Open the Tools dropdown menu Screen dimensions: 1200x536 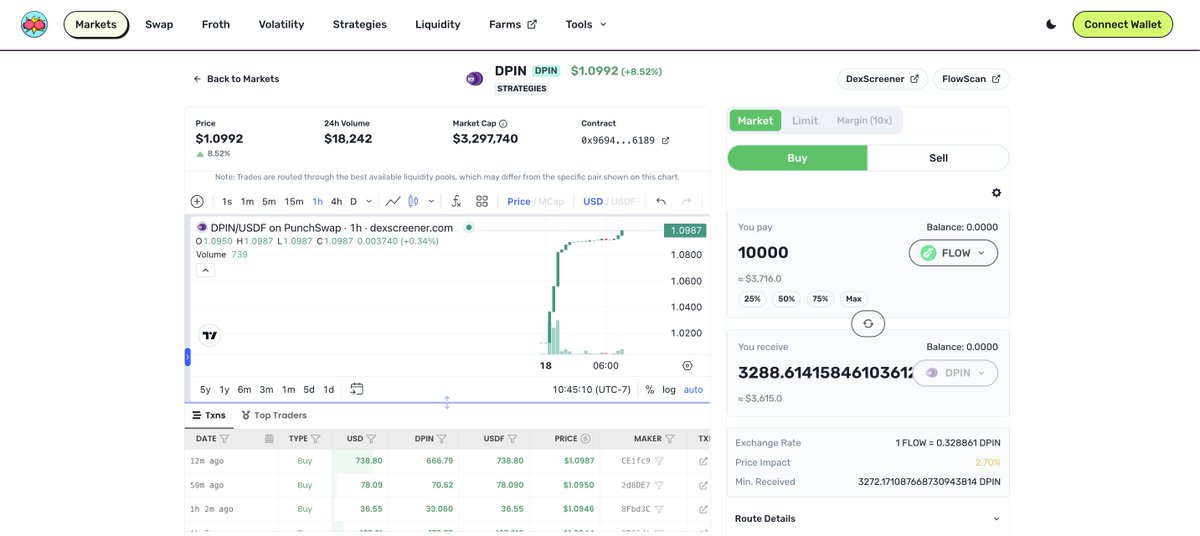click(586, 24)
